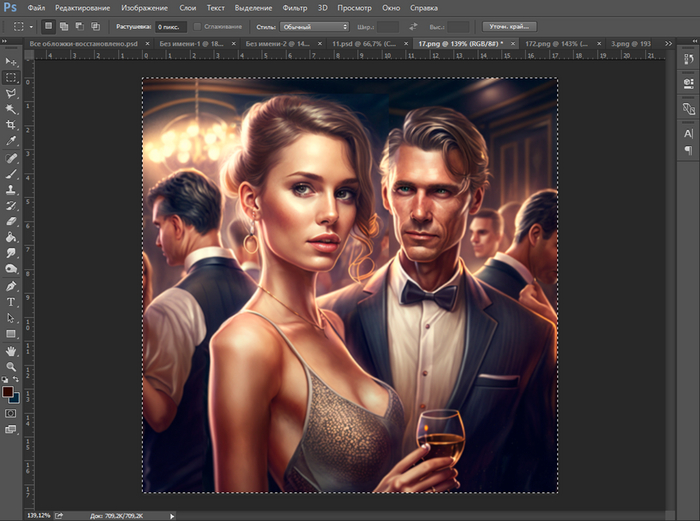Swap the width and height values
This screenshot has width=700, height=521.
click(x=412, y=26)
